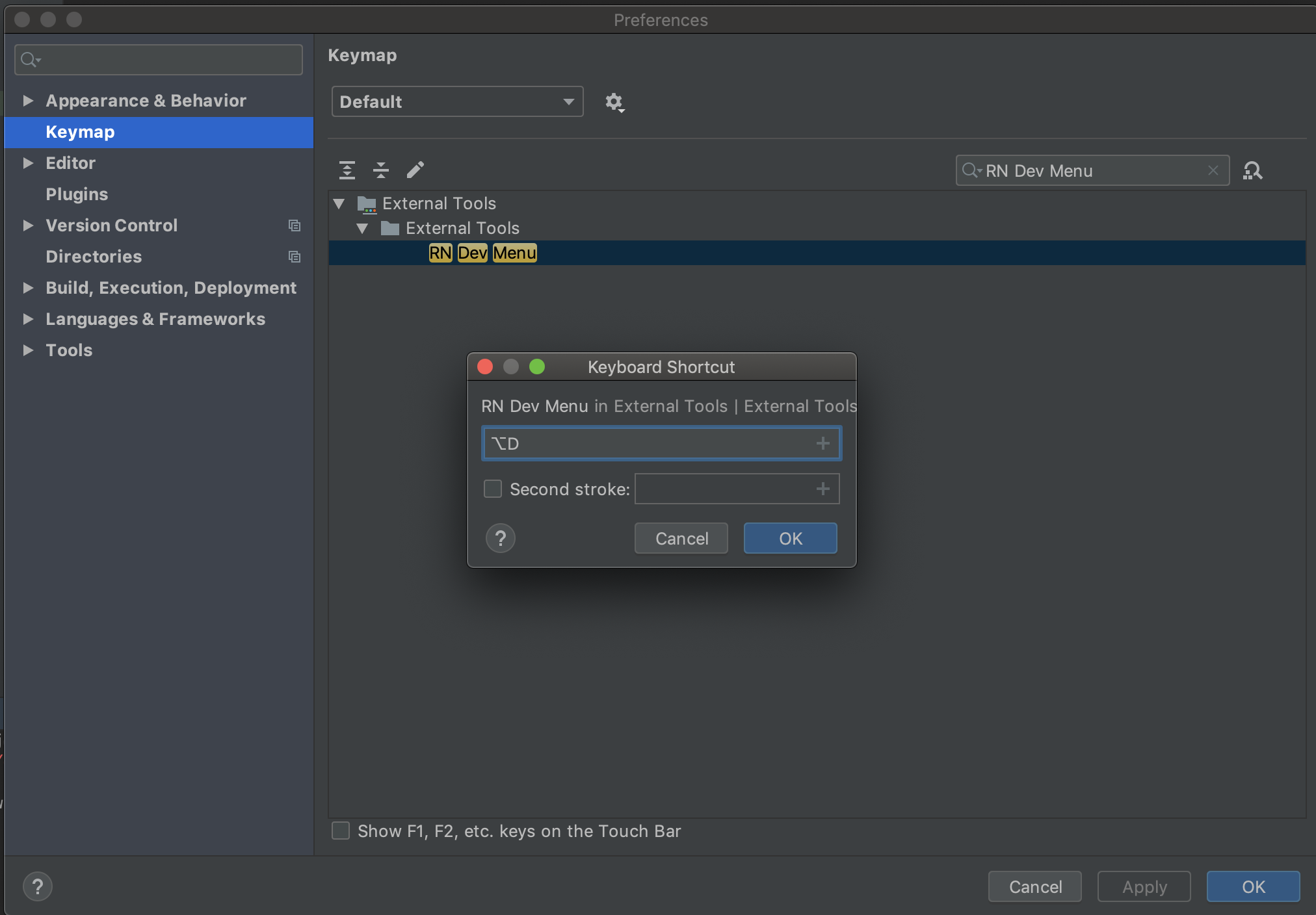Open help in Keyboard Shortcut dialog
Image resolution: width=1316 pixels, height=915 pixels.
501,538
